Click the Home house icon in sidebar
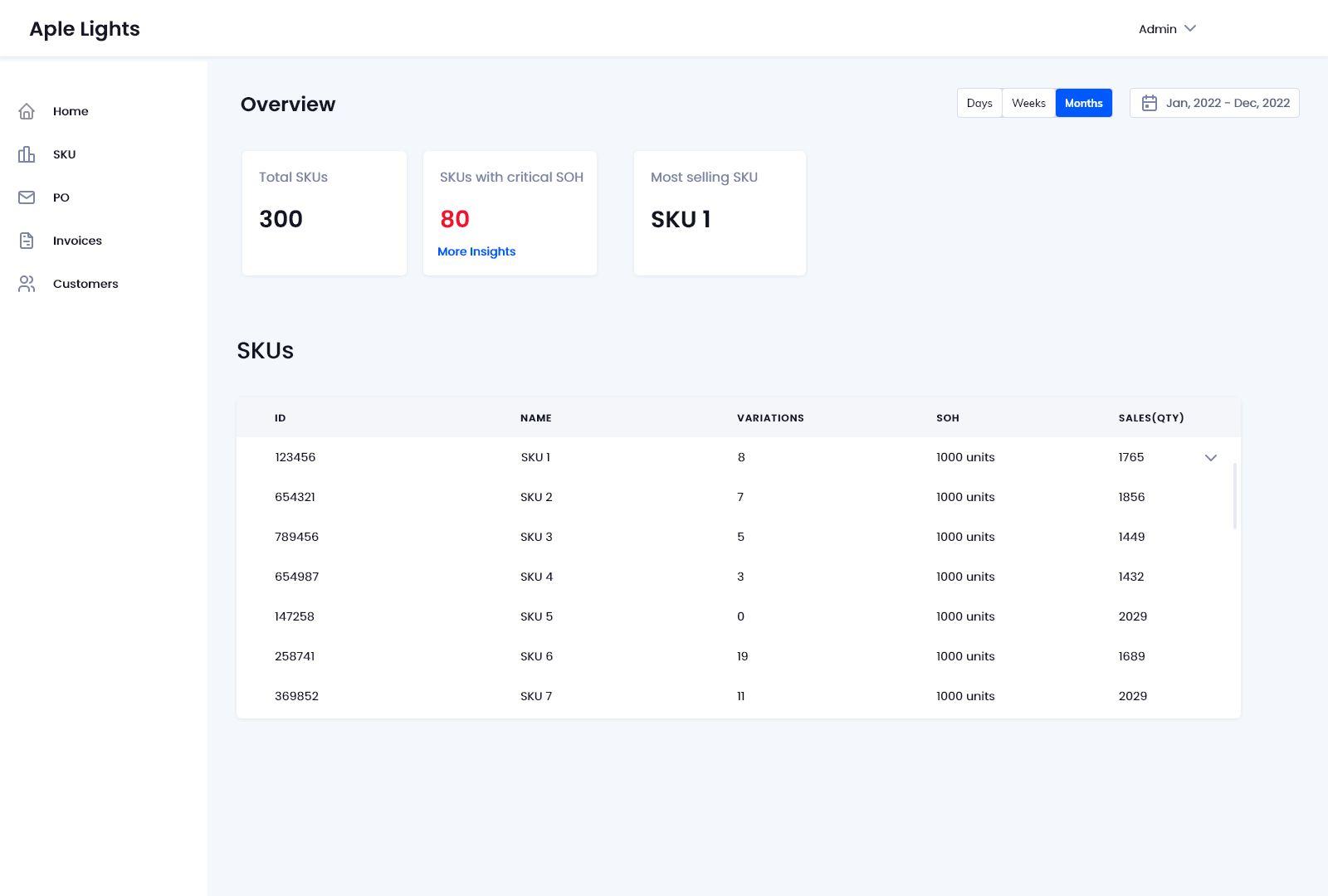Viewport: 1328px width, 896px height. pyautogui.click(x=27, y=111)
